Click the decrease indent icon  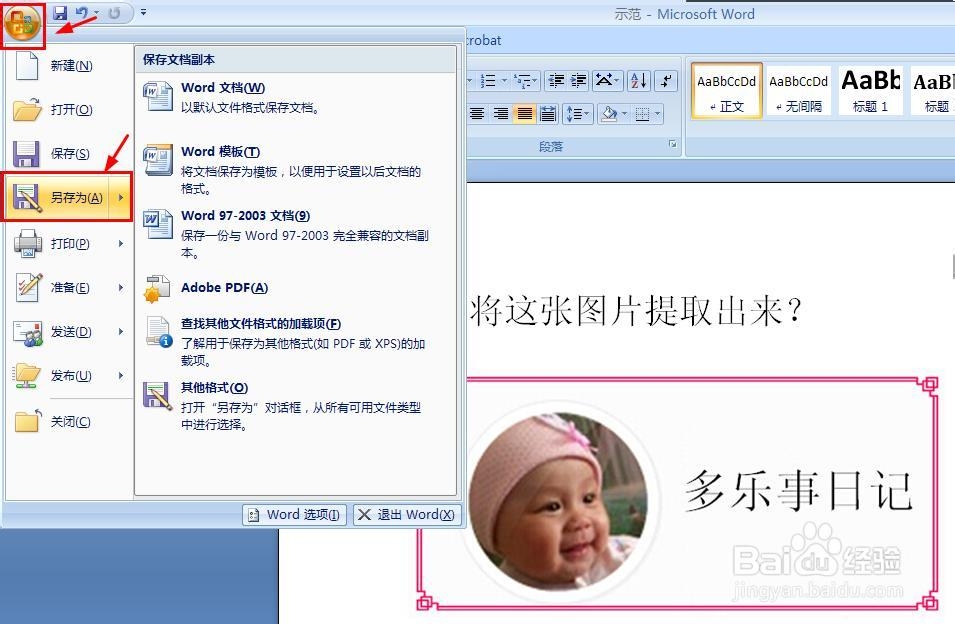(556, 80)
